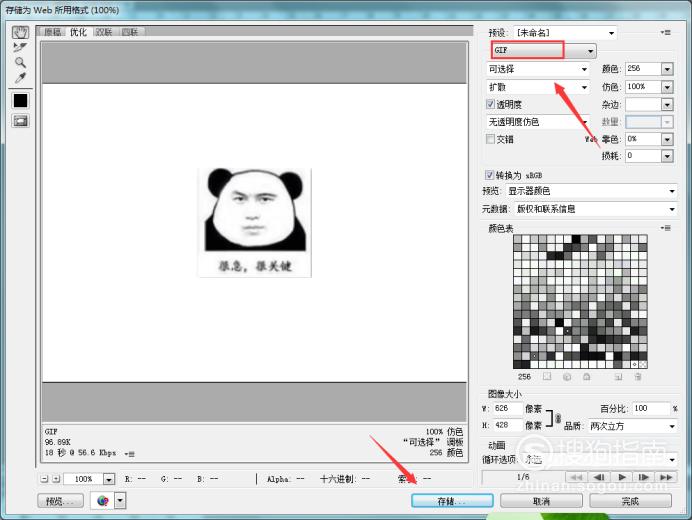This screenshot has height=520, width=692.
Task: Click the 96.89K file size text
Action: coord(58,442)
